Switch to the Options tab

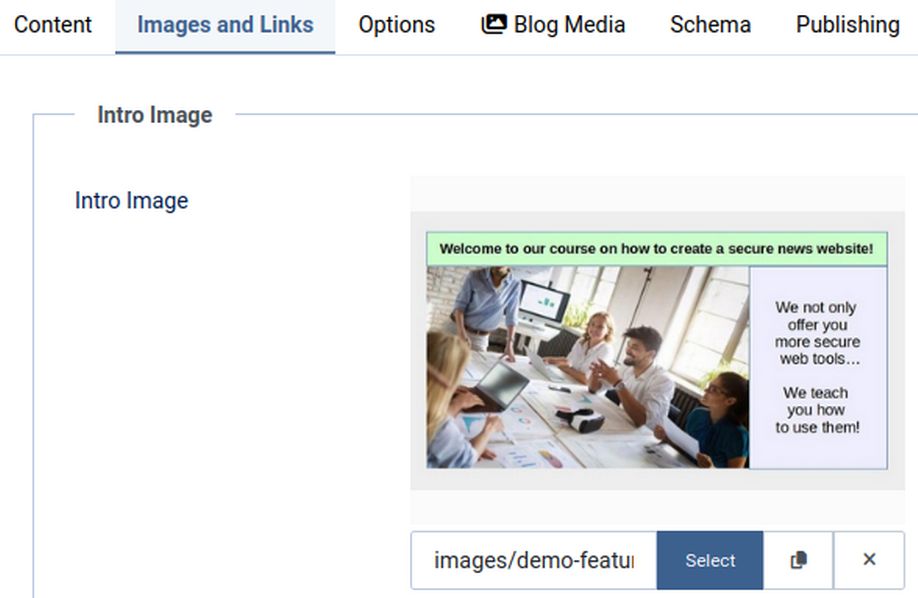point(397,25)
